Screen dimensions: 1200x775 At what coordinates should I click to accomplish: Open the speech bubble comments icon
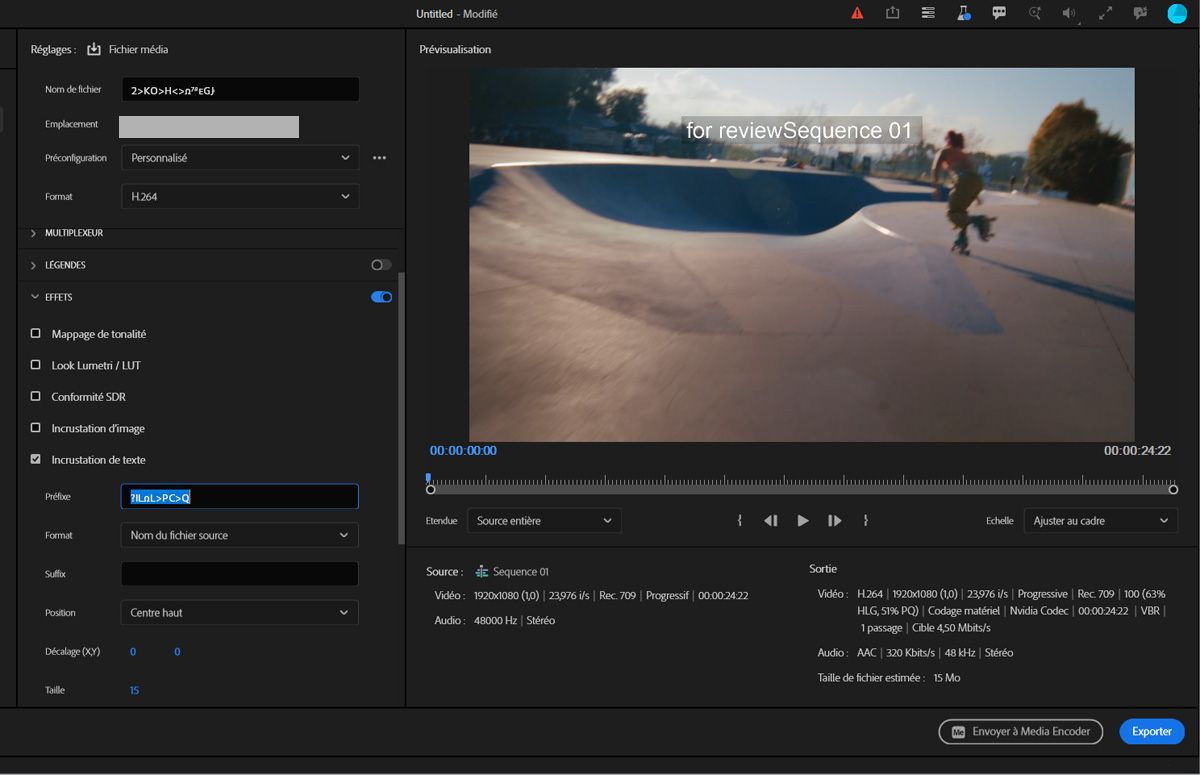click(999, 13)
